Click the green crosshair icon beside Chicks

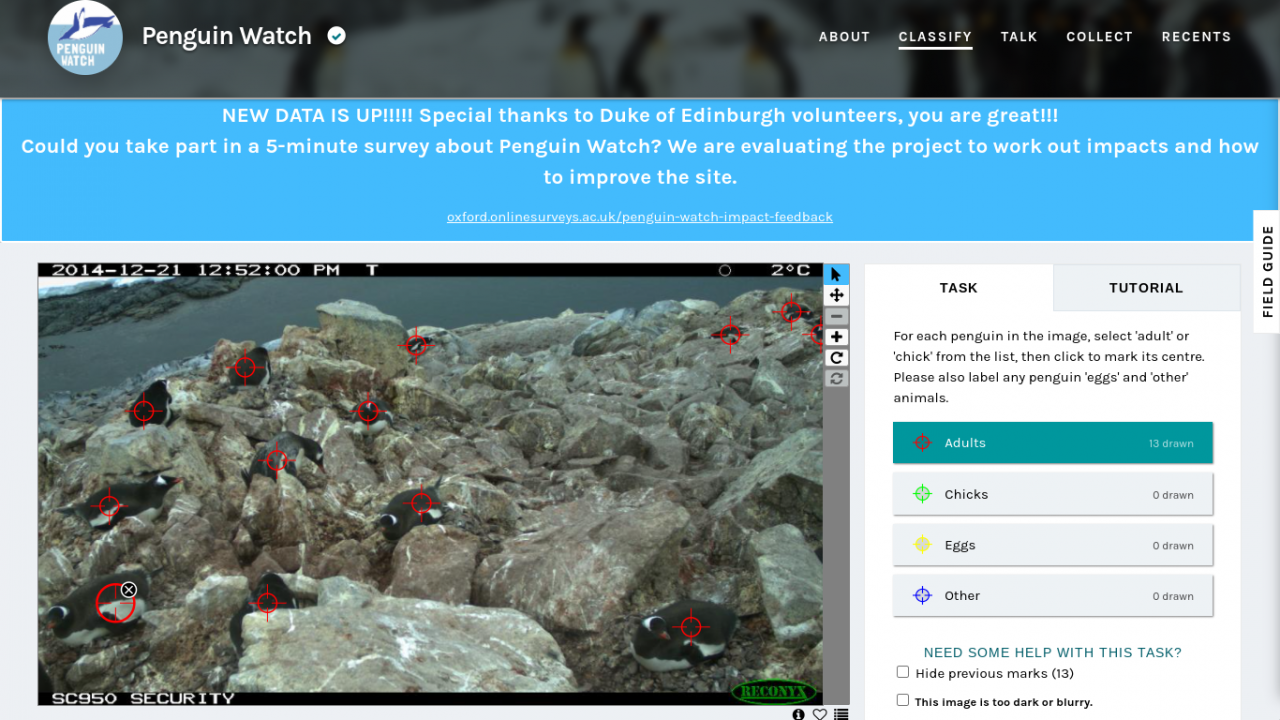point(922,494)
